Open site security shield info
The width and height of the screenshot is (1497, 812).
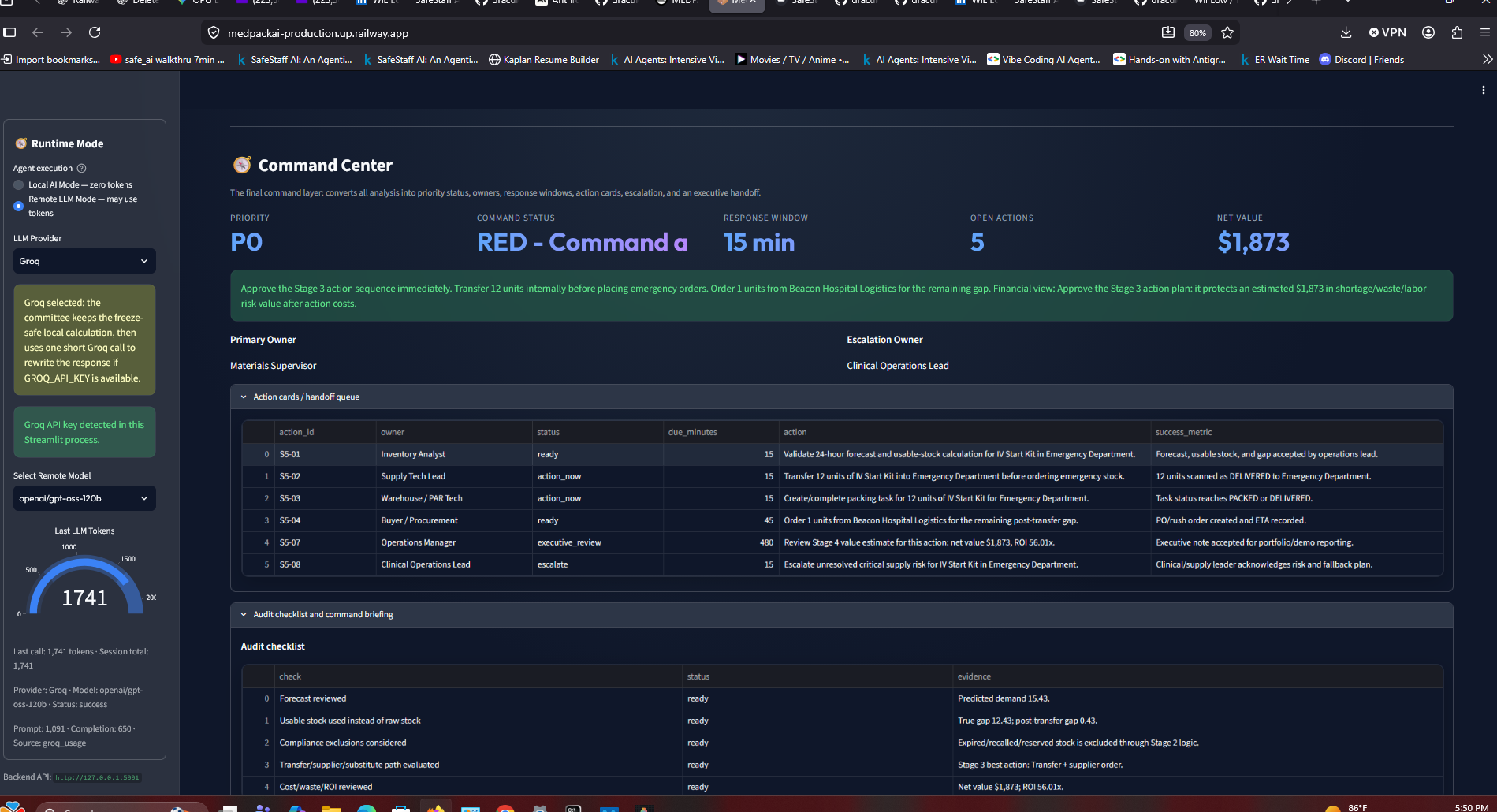(213, 33)
